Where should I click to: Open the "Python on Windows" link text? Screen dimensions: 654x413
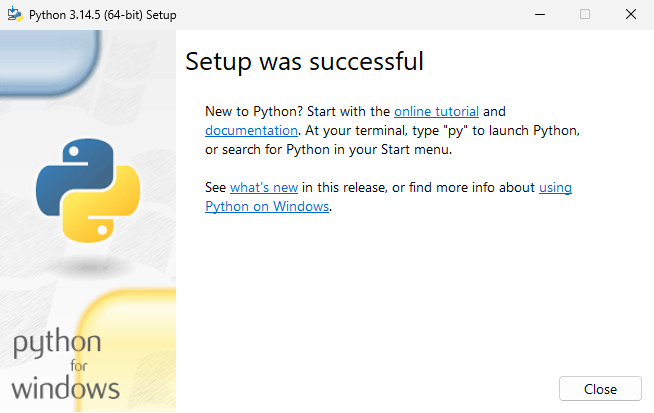tap(267, 206)
